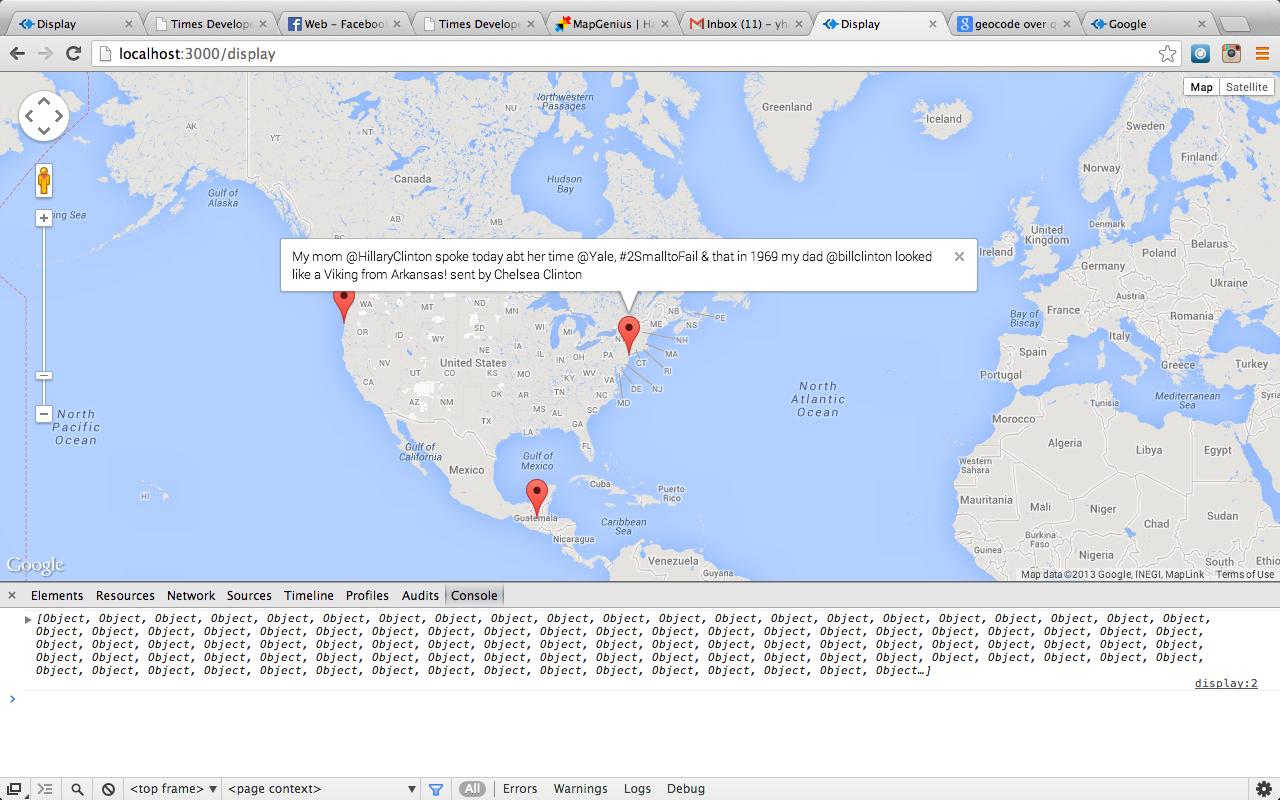Open the Sources devtools tab
1280x800 pixels.
click(x=249, y=595)
